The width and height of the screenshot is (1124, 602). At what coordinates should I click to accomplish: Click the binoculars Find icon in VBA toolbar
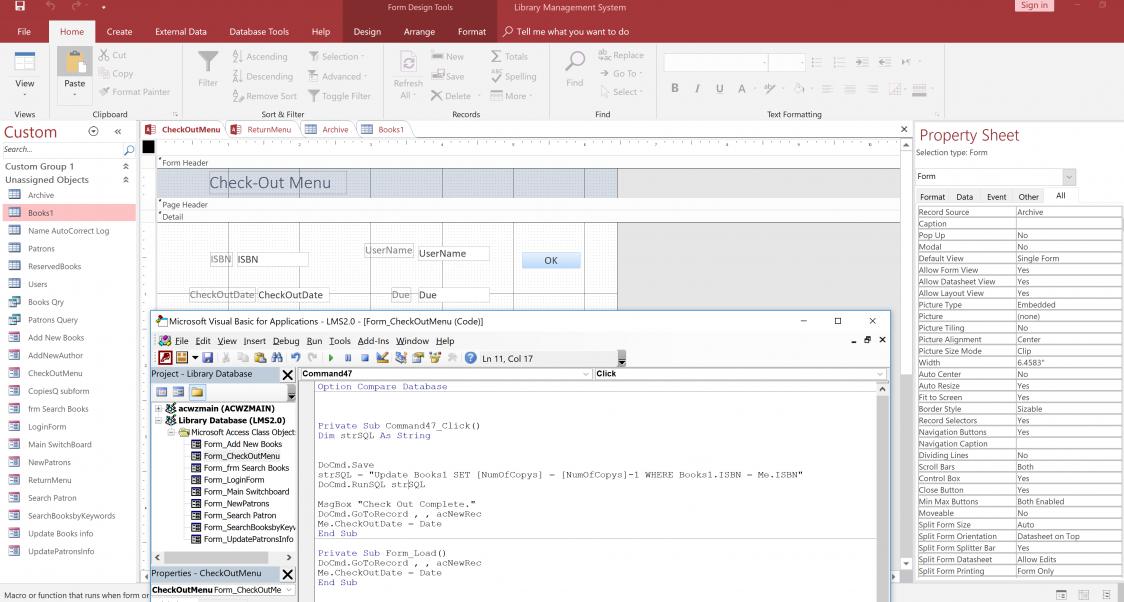click(x=277, y=358)
